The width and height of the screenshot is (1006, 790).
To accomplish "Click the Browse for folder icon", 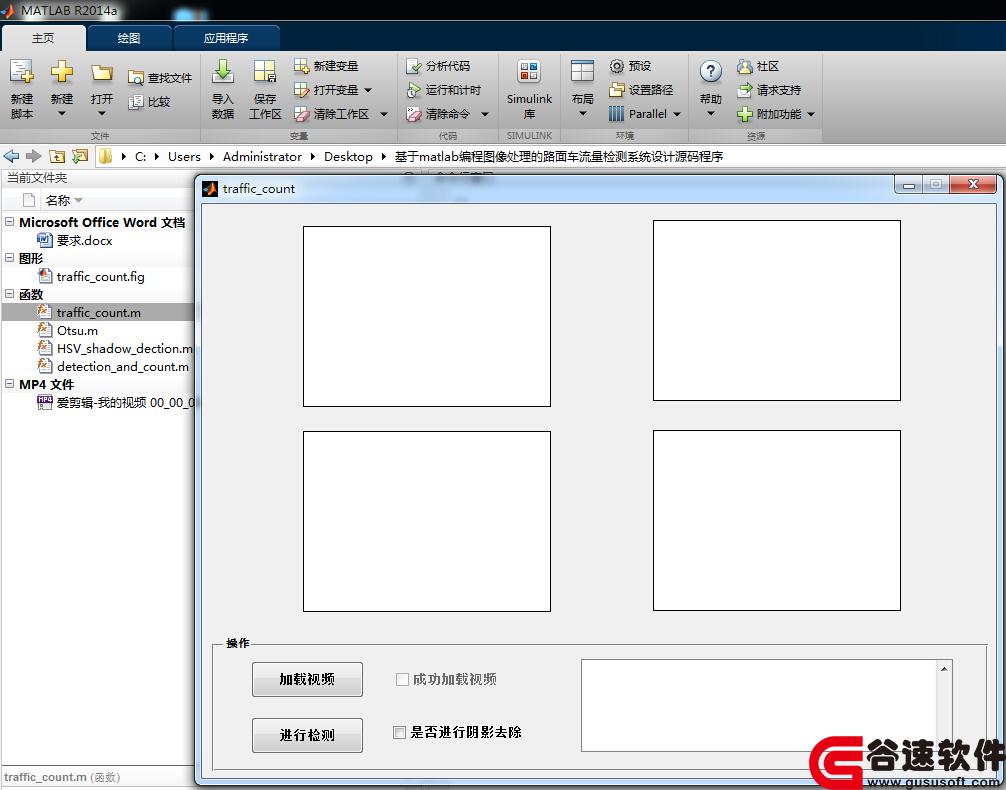I will click(x=80, y=156).
